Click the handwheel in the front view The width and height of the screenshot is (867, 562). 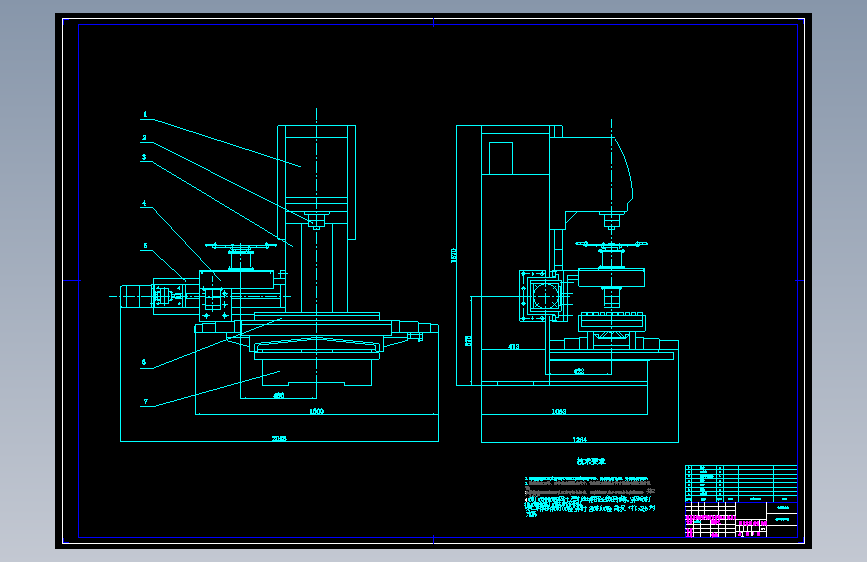tap(241, 245)
